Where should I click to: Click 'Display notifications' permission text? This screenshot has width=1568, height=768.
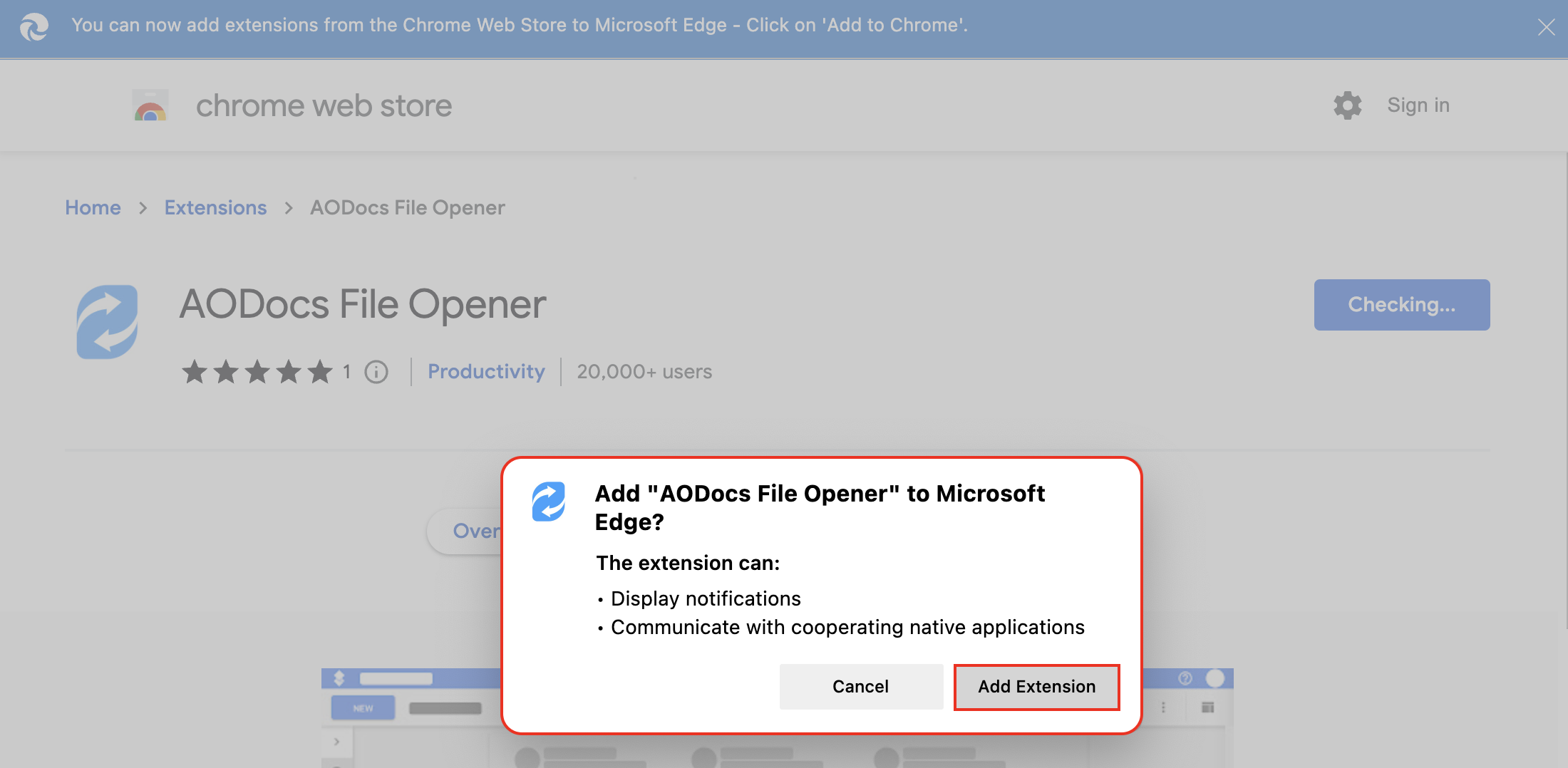pos(706,598)
